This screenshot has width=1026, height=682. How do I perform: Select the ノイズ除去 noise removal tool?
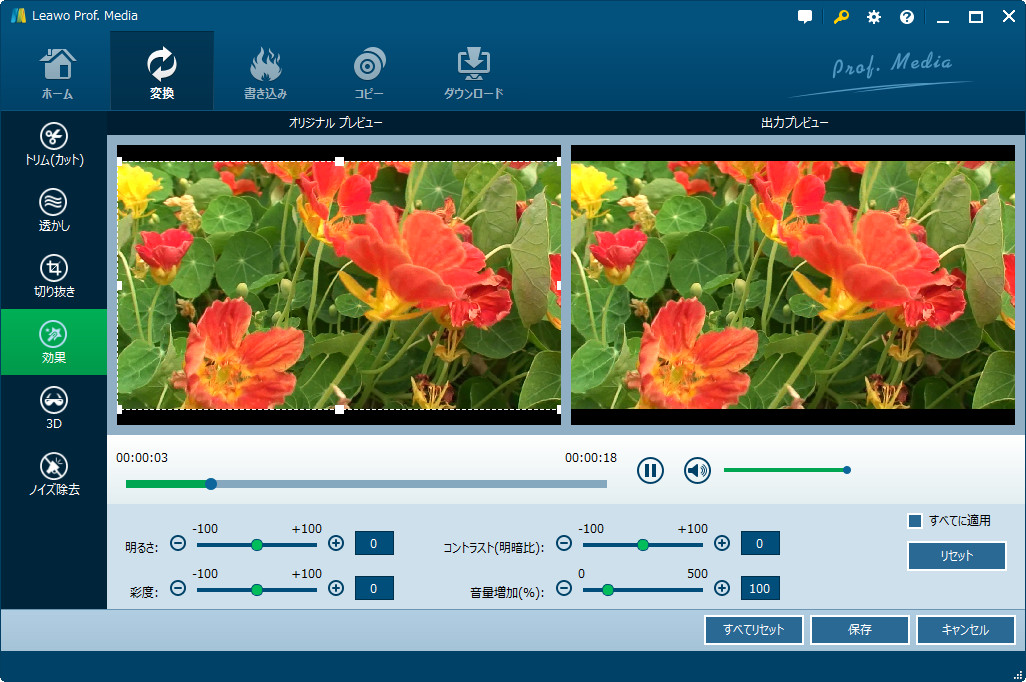point(54,474)
